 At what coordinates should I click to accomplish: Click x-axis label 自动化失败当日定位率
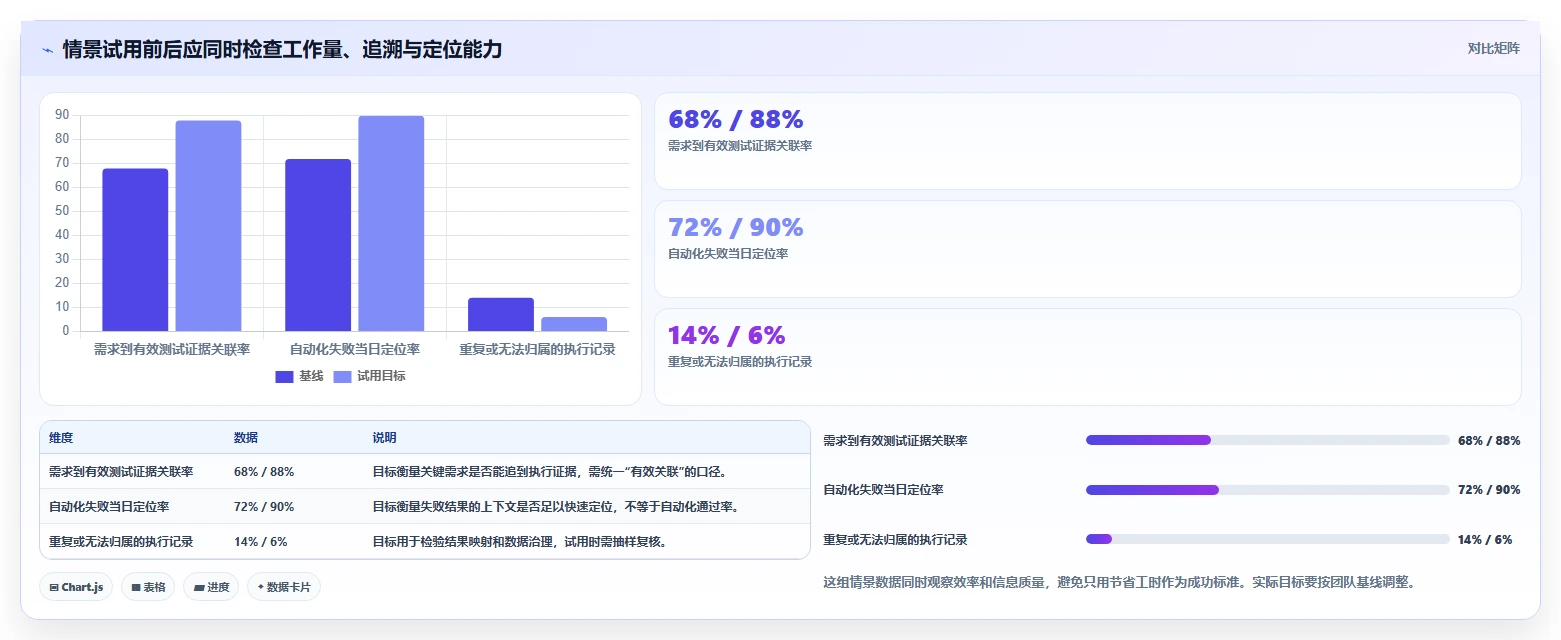355,349
